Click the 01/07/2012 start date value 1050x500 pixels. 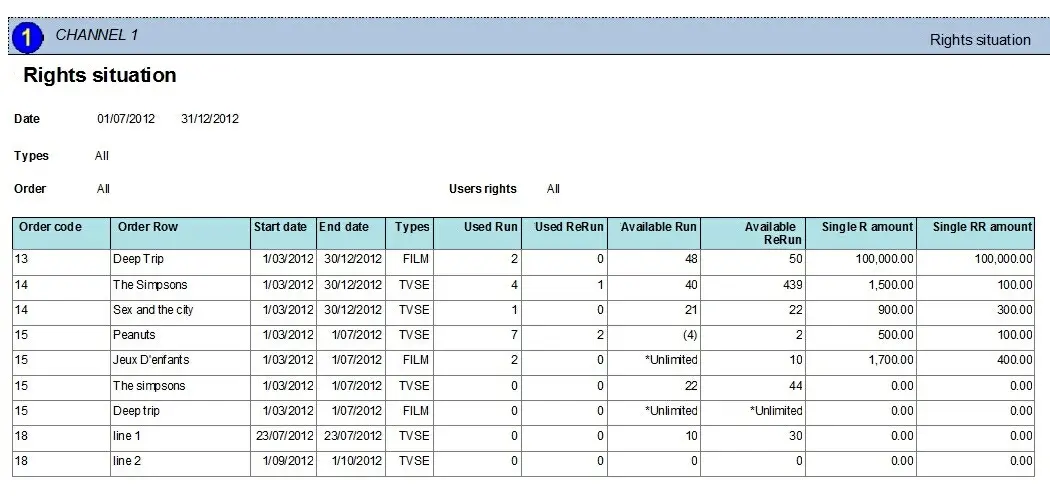[126, 119]
